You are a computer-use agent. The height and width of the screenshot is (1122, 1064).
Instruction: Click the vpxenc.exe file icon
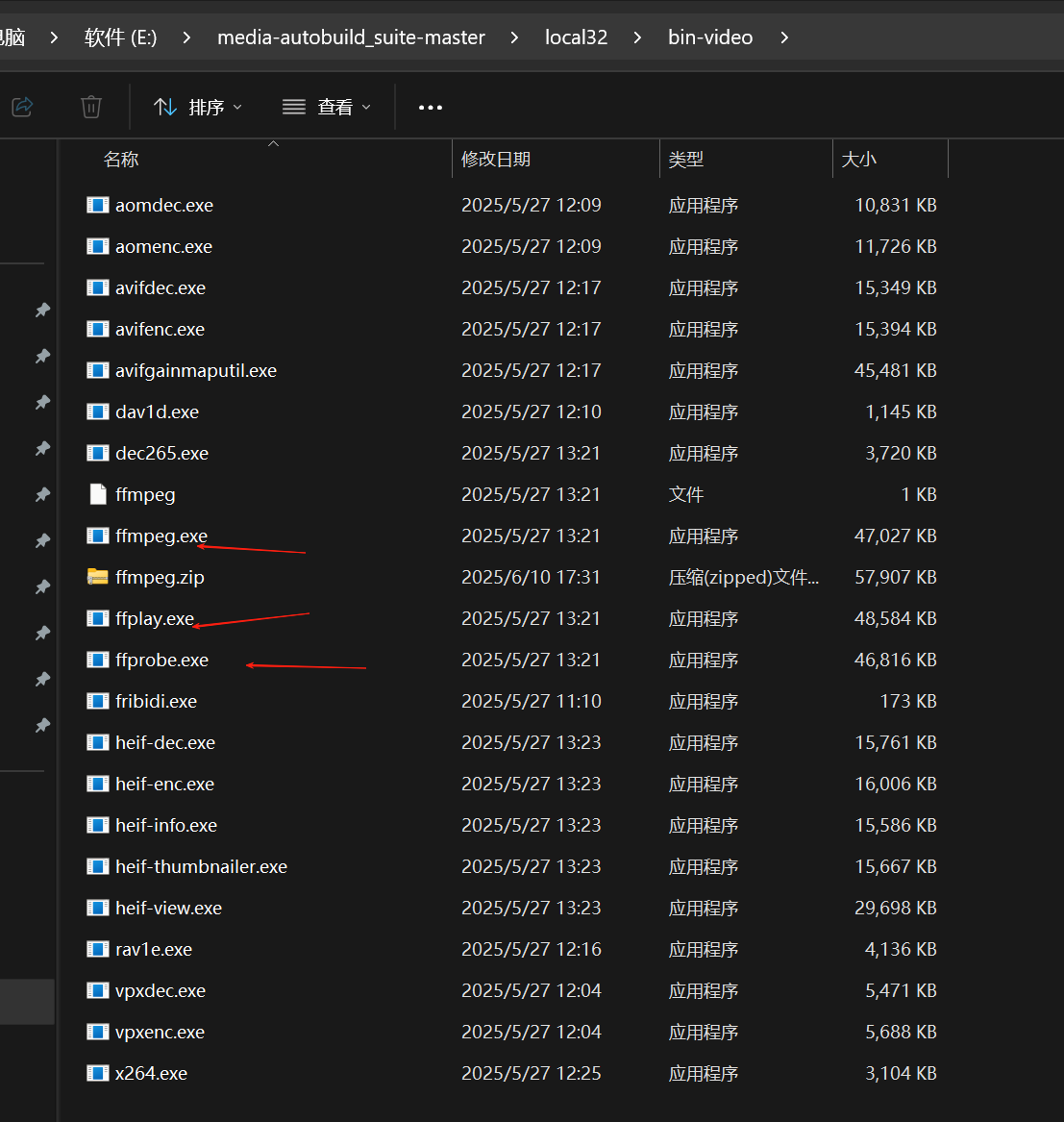[x=97, y=1032]
